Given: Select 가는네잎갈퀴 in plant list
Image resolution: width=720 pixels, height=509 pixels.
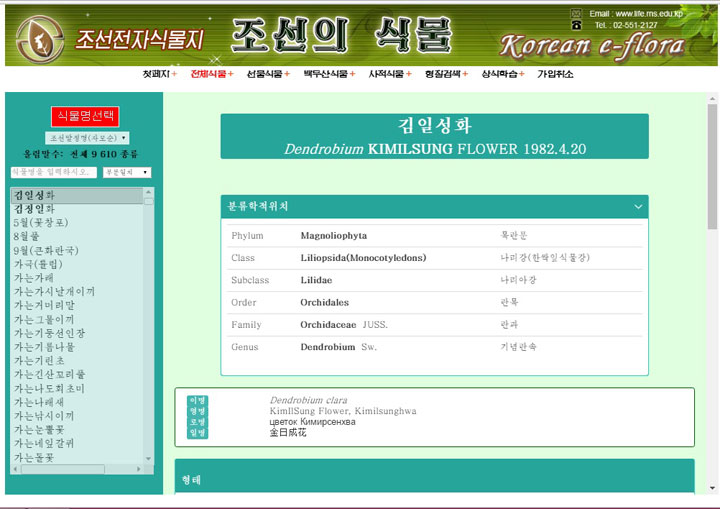Looking at the screenshot, I should pos(44,444).
